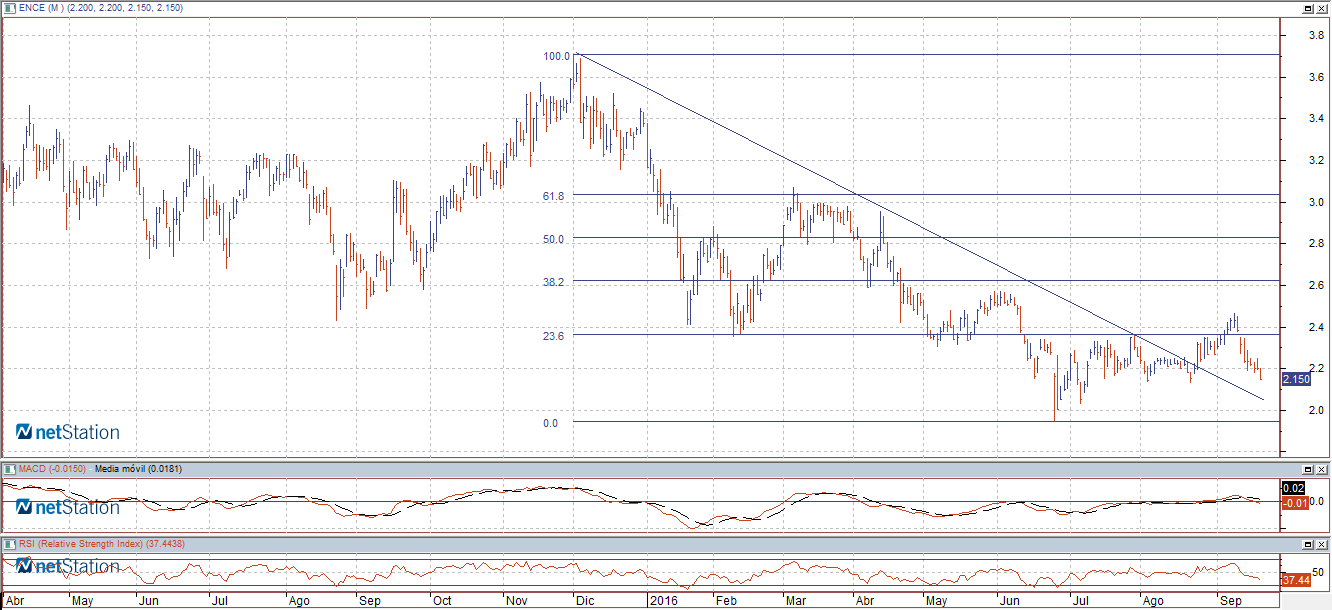The width and height of the screenshot is (1332, 610).
Task: Click the RSI panel icon
Action: tap(9, 543)
